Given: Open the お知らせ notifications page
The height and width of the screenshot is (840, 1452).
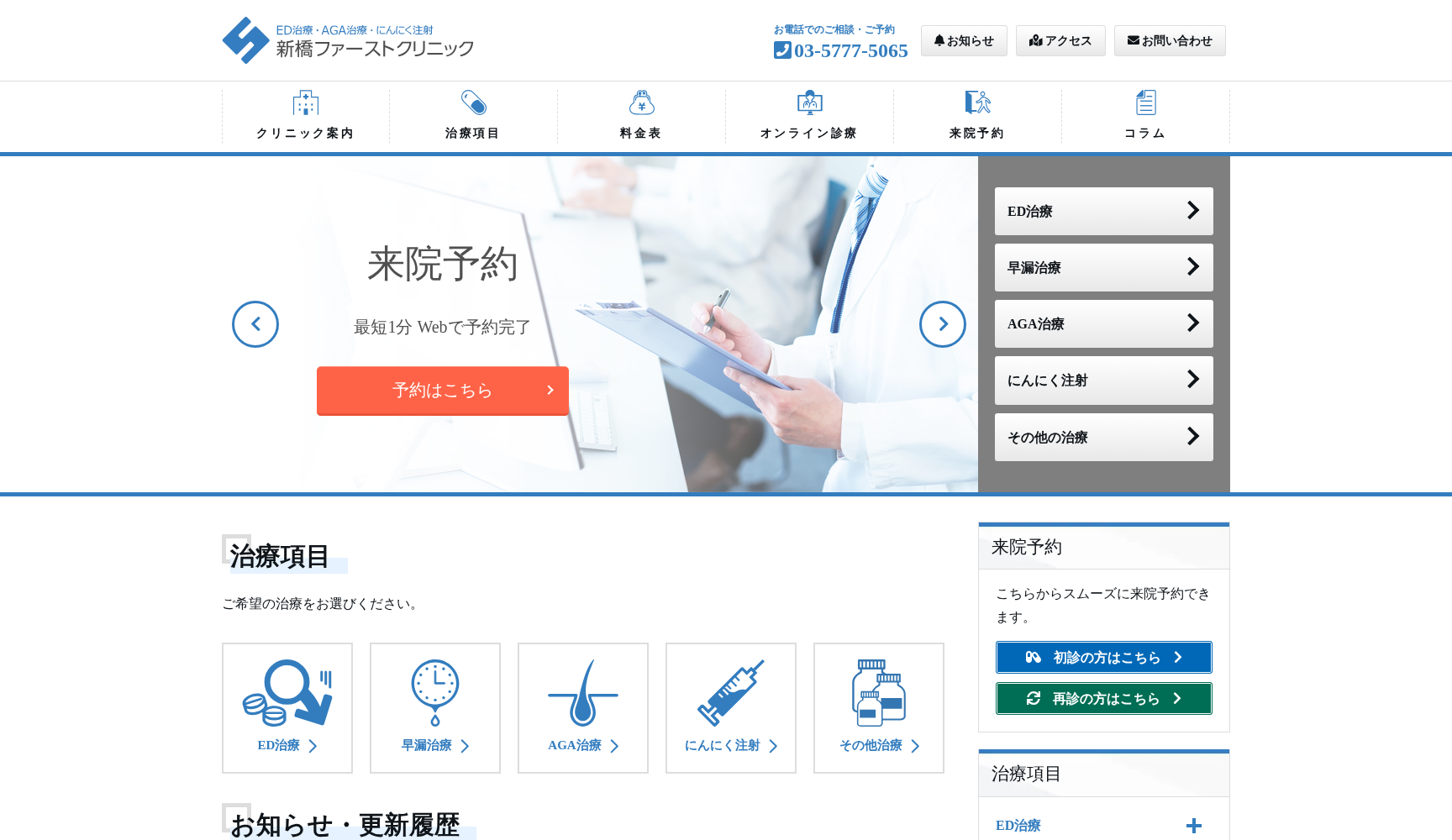Looking at the screenshot, I should click(x=963, y=40).
